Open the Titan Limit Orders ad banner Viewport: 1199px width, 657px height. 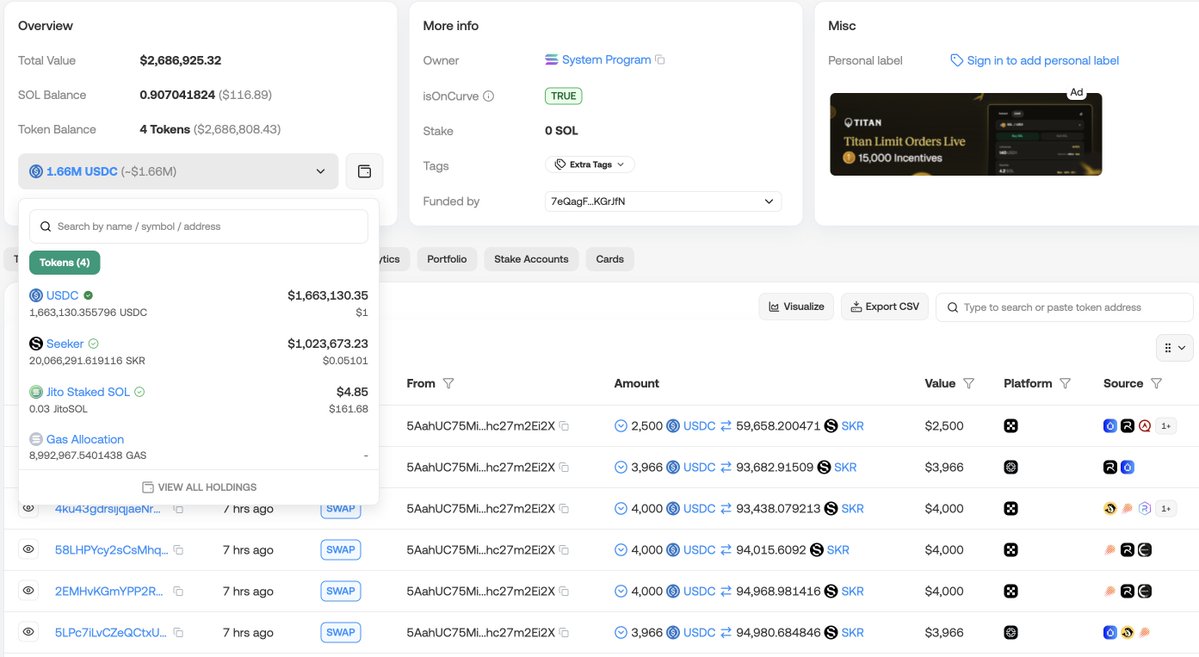pos(965,134)
